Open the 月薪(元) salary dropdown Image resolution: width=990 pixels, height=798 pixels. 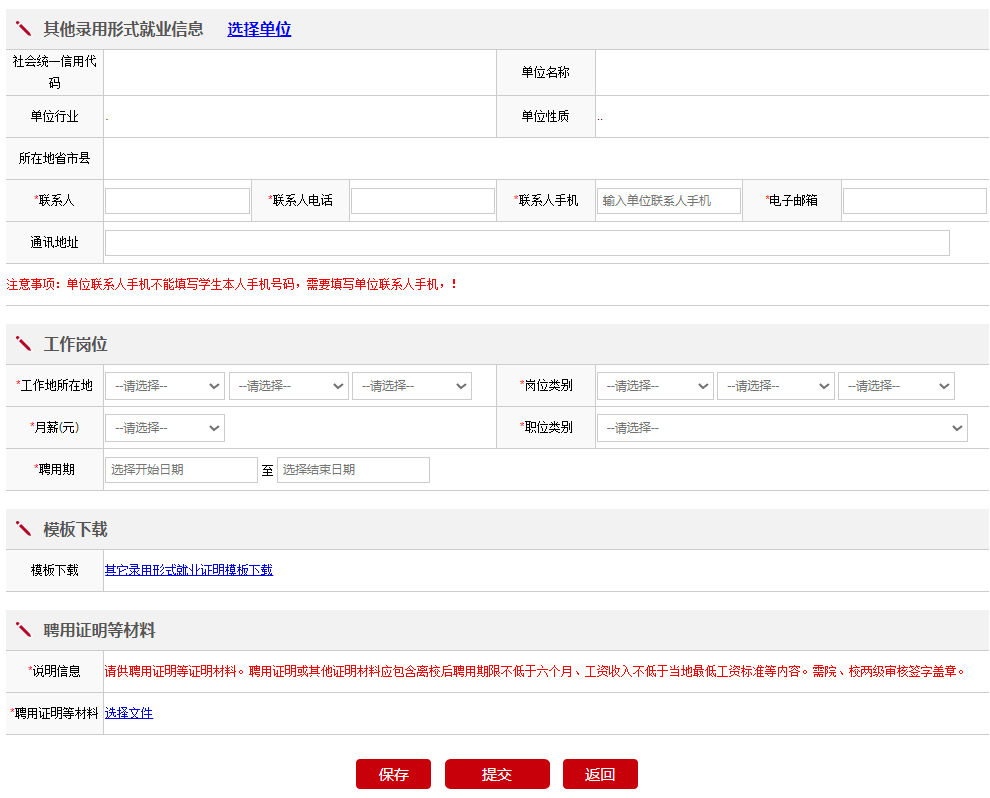[165, 428]
